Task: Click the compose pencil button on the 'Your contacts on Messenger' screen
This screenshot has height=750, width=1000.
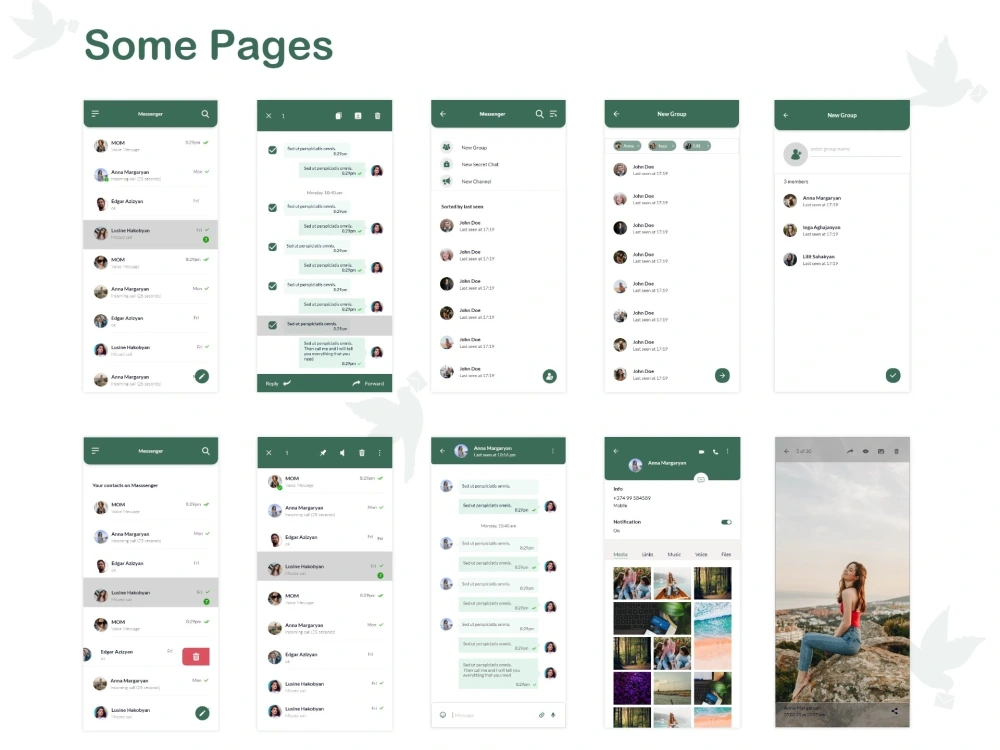Action: click(x=202, y=713)
